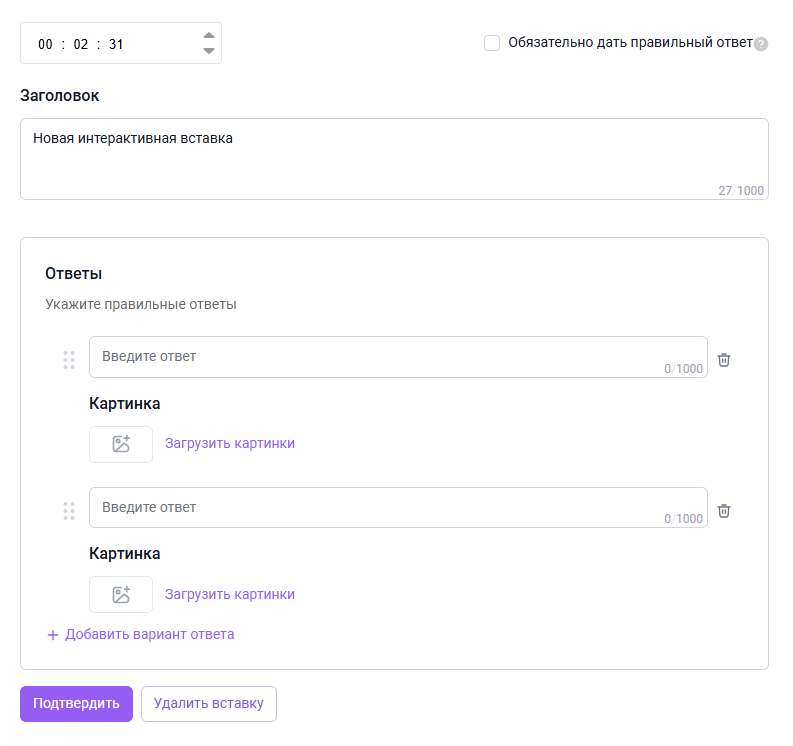The image size is (793, 746).
Task: Select the seconds value in time field
Action: pyautogui.click(x=116, y=44)
